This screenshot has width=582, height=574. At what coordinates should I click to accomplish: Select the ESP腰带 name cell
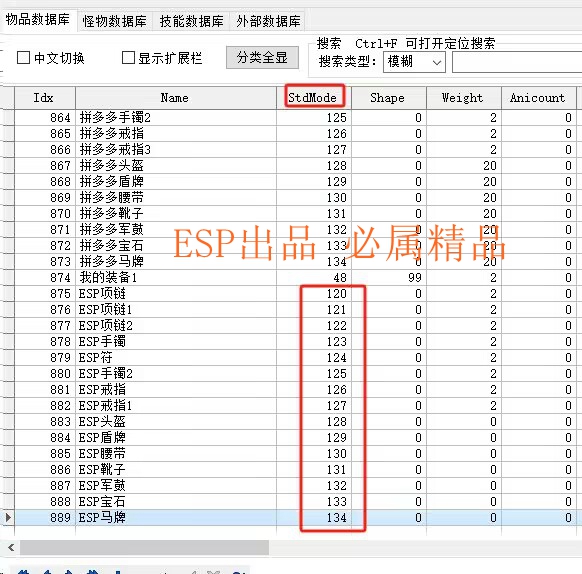176,453
